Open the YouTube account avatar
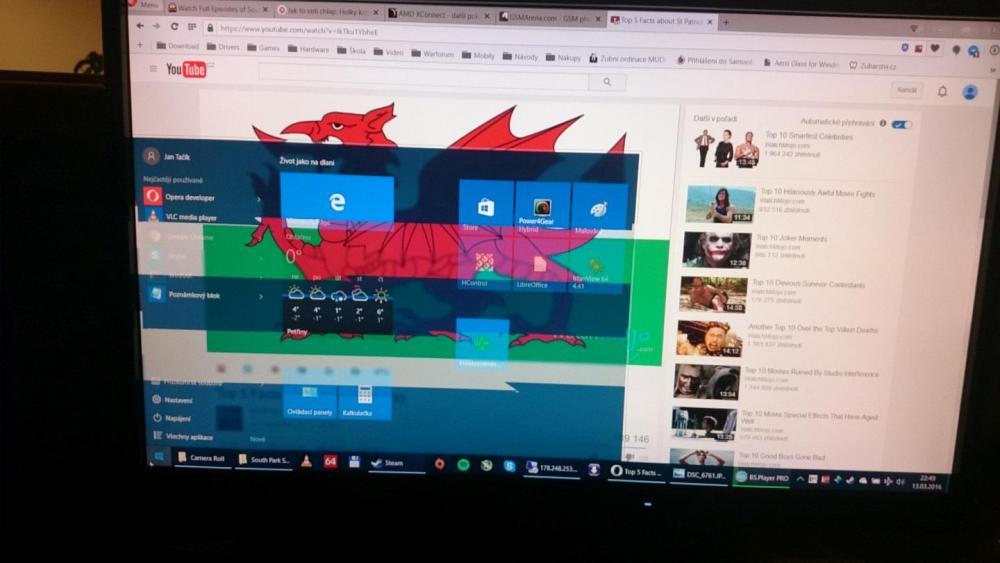 pos(969,92)
